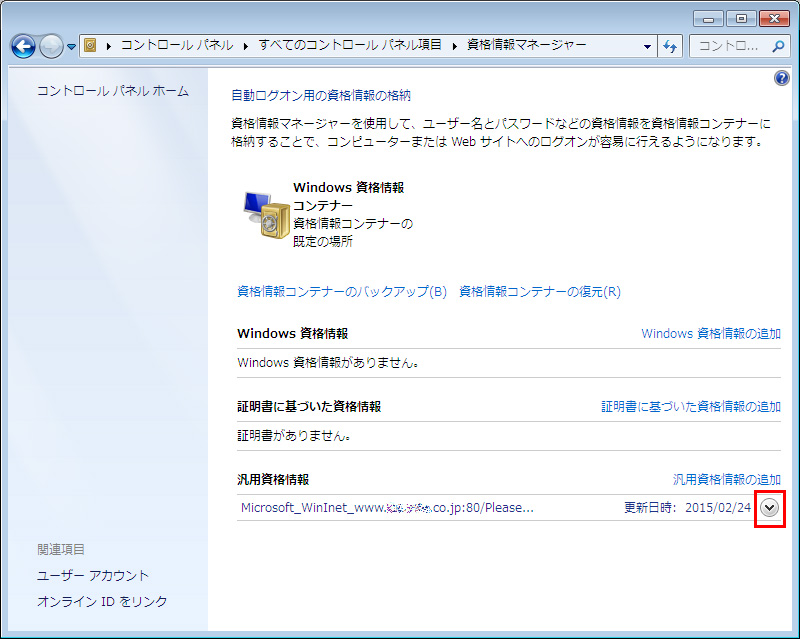The width and height of the screenshot is (800, 639).
Task: Open the address bar dropdown arrow
Action: (x=646, y=45)
